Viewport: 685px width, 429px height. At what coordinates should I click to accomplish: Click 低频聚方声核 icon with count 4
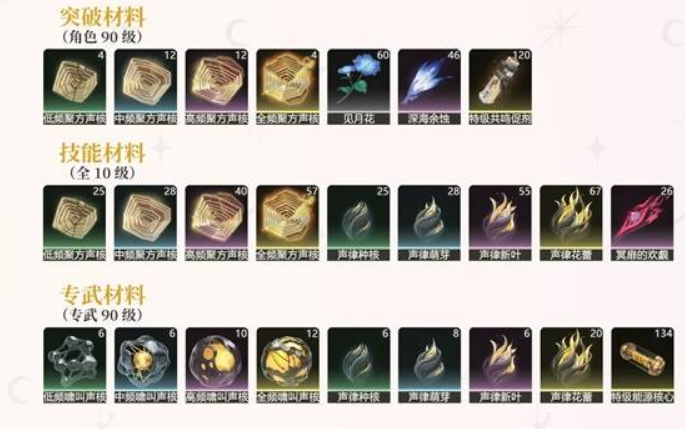75,86
